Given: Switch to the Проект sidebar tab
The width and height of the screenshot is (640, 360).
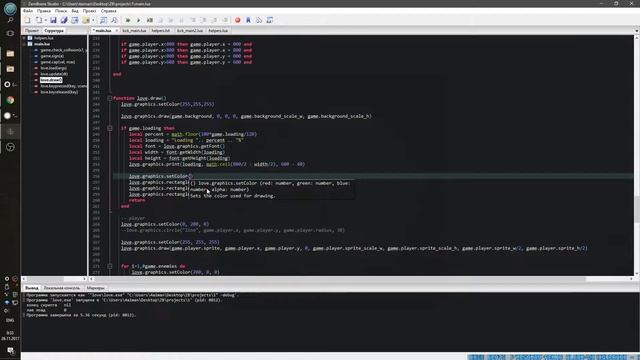Looking at the screenshot, I should 32,31.
